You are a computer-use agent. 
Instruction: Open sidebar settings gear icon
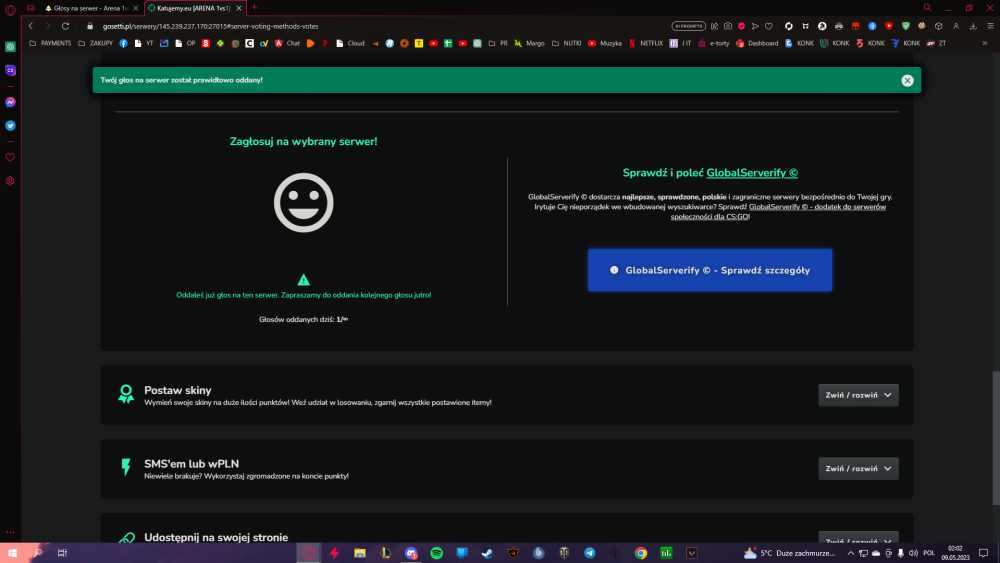10,181
